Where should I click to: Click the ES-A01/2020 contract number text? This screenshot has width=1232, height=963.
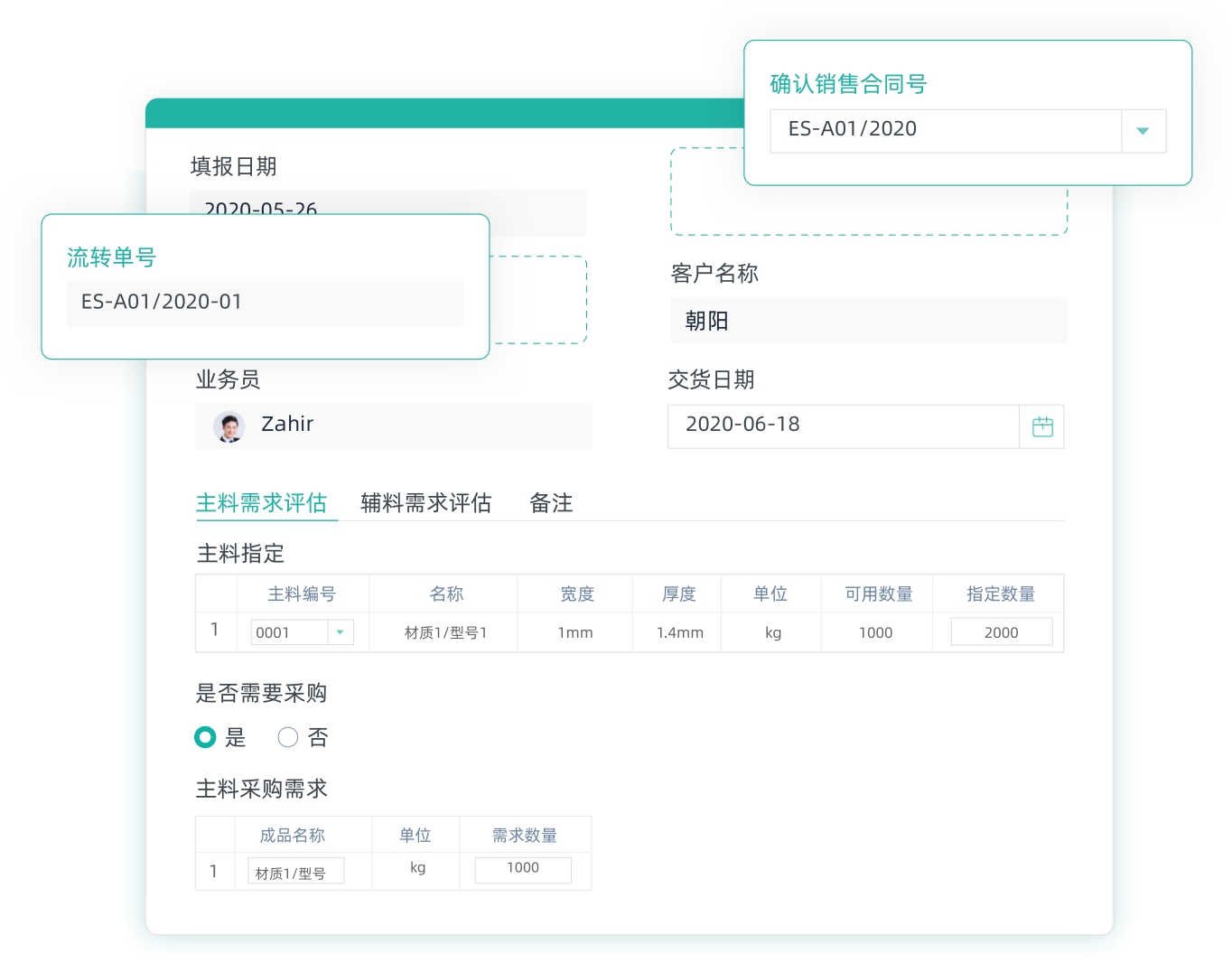(x=852, y=129)
